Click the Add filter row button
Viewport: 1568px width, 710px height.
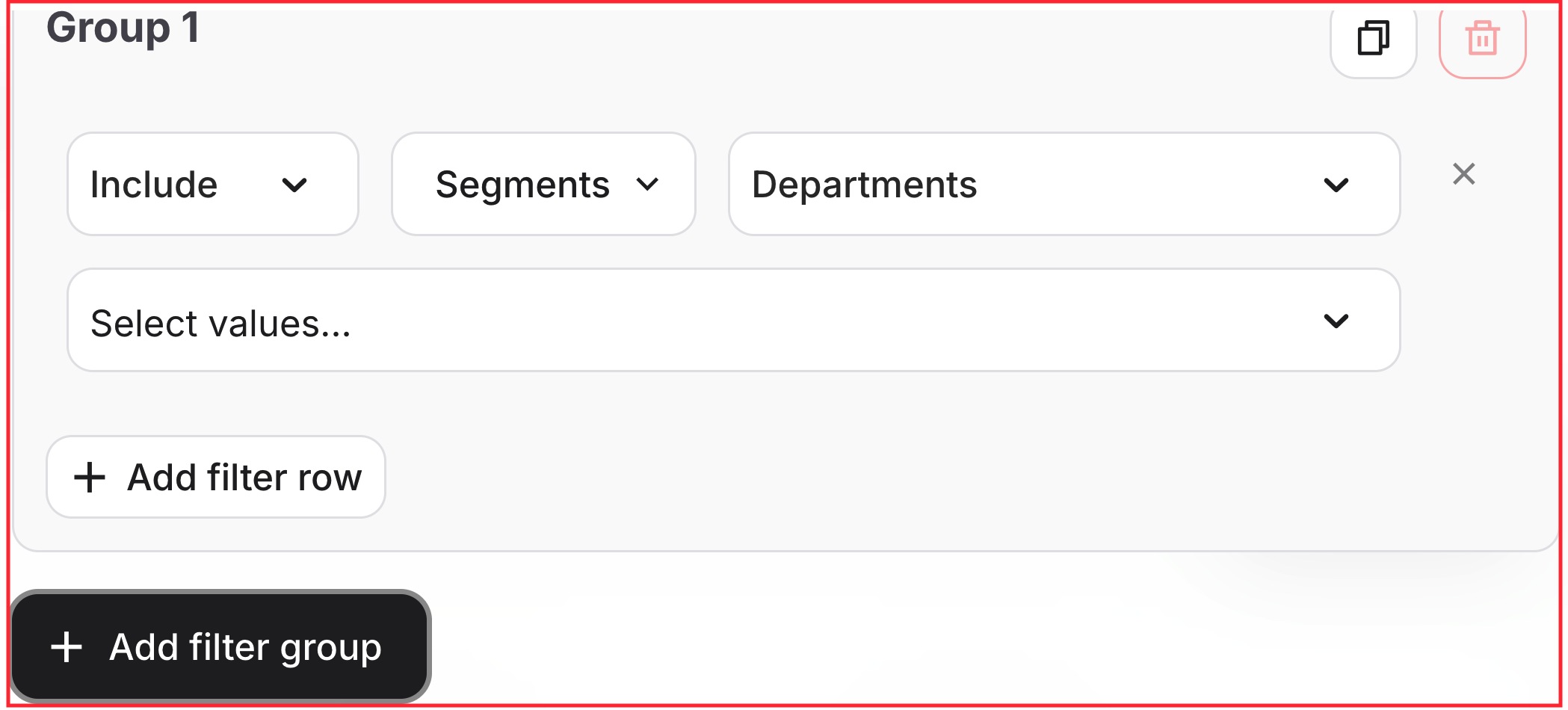216,478
